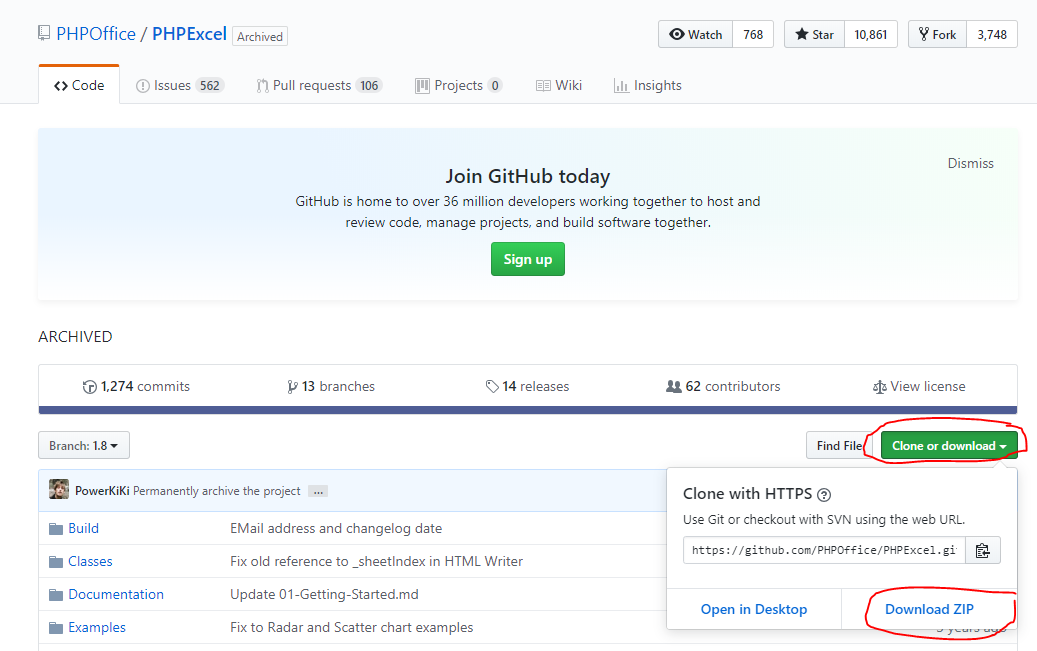View the 768 watchers count

click(x=753, y=34)
